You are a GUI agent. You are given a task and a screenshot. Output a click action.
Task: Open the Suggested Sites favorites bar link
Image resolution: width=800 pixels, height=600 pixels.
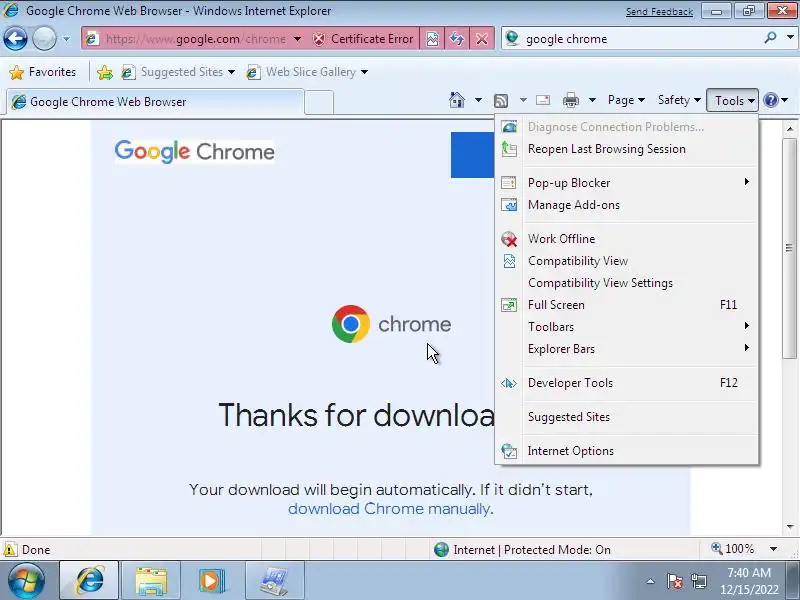pos(178,72)
